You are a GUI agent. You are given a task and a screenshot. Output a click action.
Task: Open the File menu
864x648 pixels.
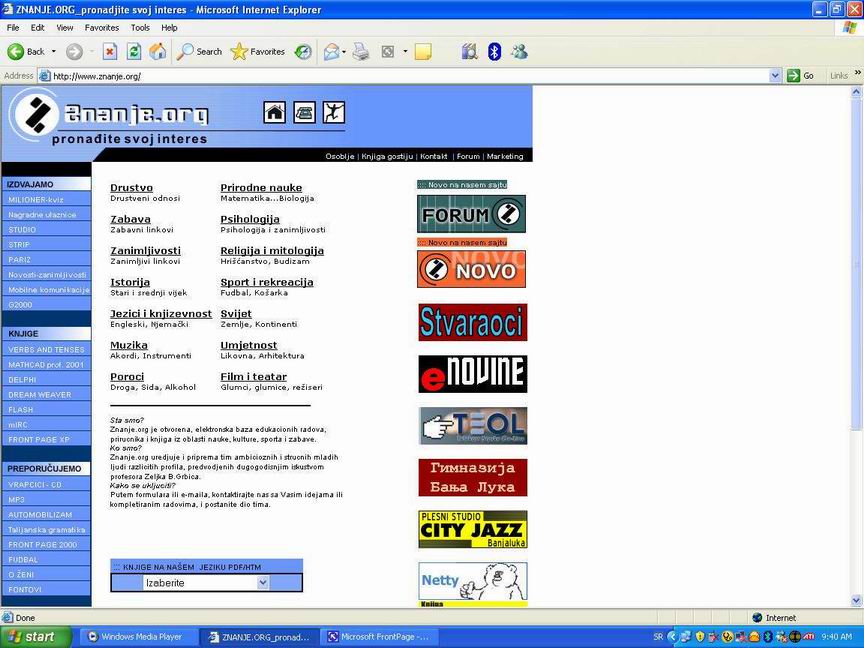coord(13,28)
